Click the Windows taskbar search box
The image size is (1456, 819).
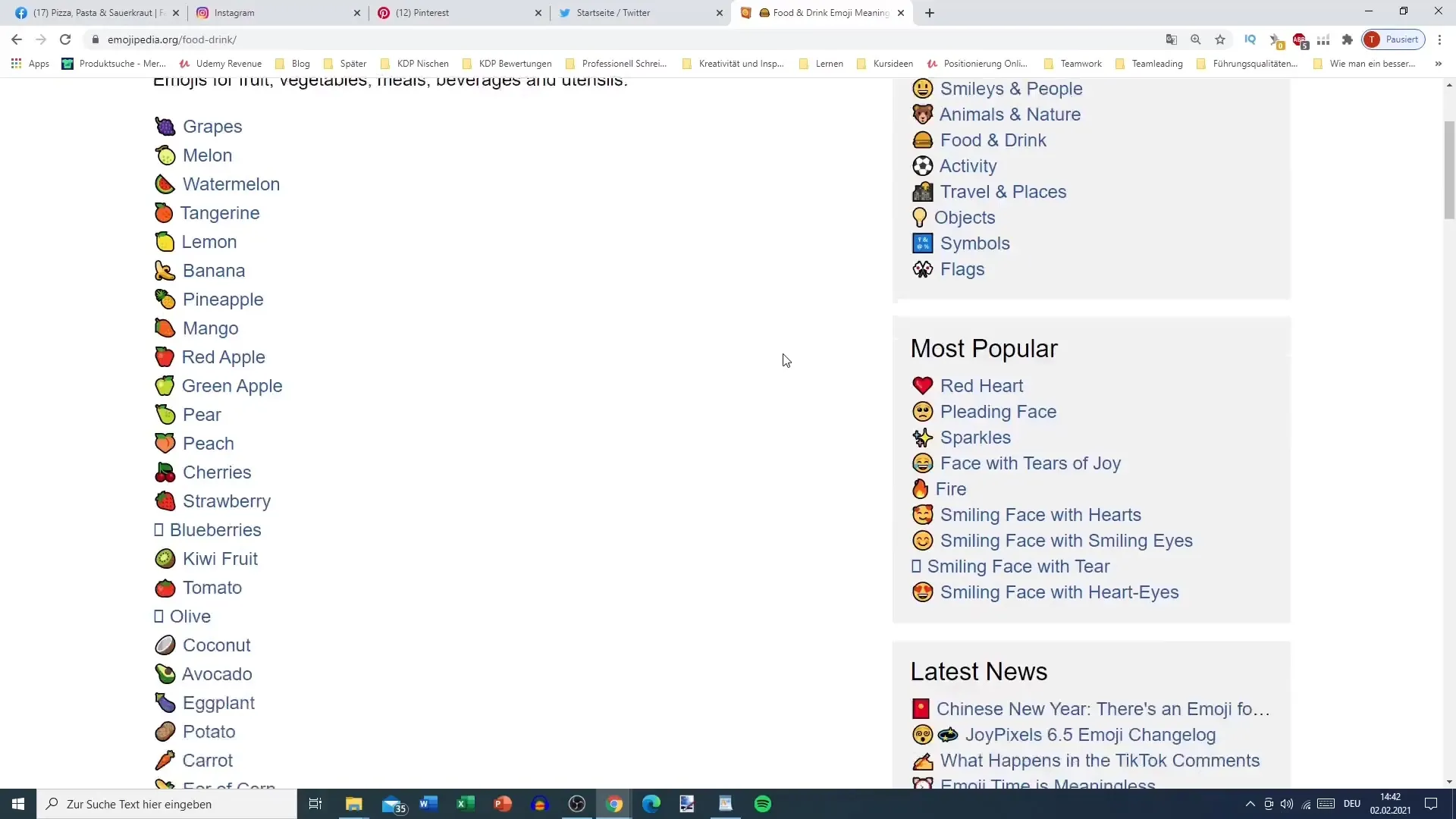(x=167, y=804)
